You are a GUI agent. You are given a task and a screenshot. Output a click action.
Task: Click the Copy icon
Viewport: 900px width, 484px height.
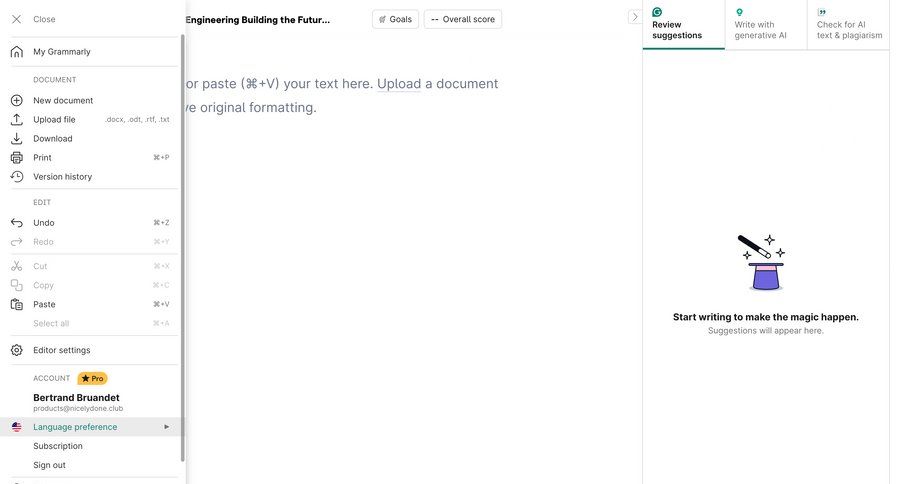17,285
